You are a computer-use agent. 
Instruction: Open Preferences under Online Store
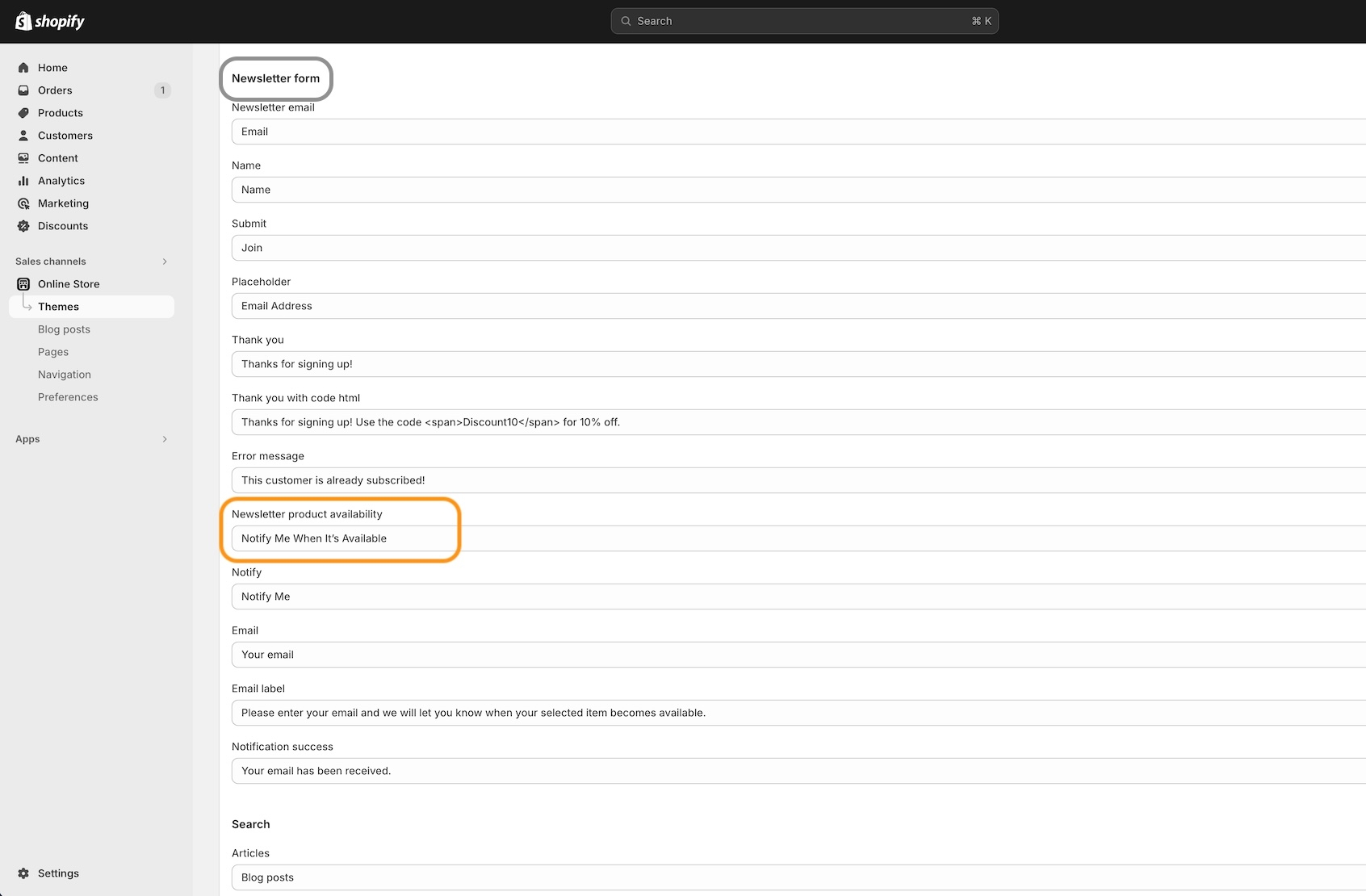pyautogui.click(x=68, y=397)
